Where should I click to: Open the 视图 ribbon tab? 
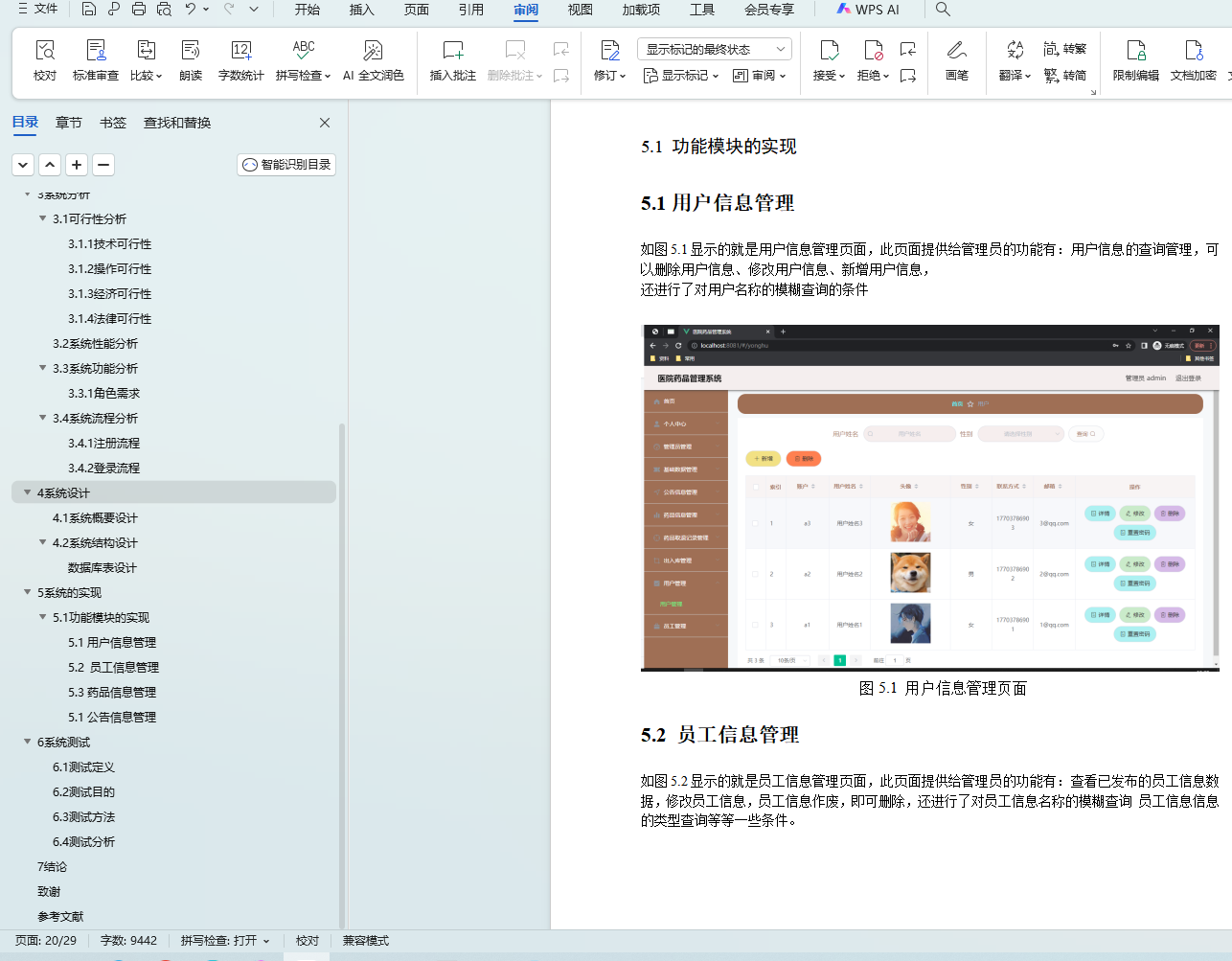coord(581,10)
